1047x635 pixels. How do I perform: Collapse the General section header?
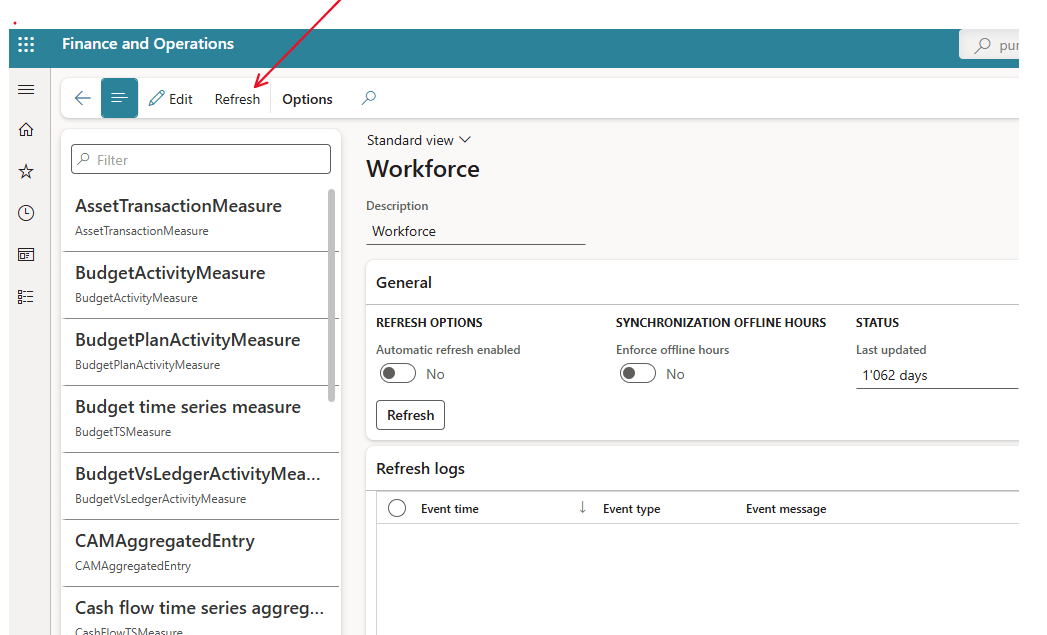tap(404, 283)
